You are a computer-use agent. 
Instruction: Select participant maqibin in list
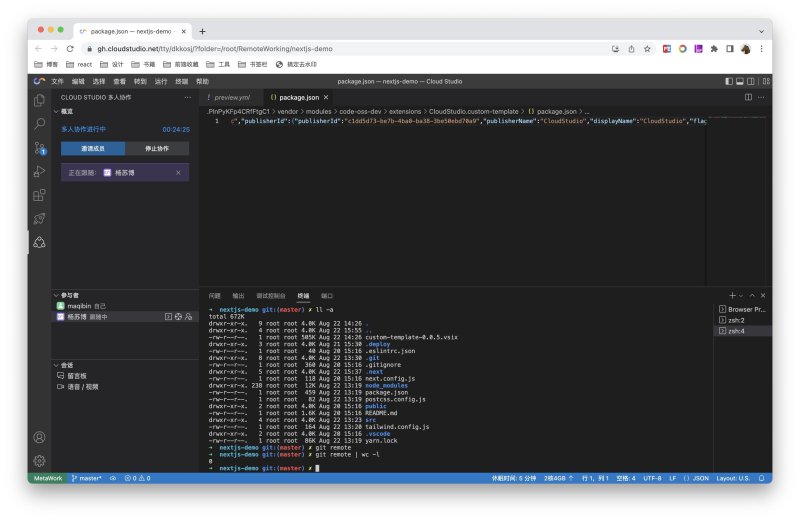(x=125, y=306)
